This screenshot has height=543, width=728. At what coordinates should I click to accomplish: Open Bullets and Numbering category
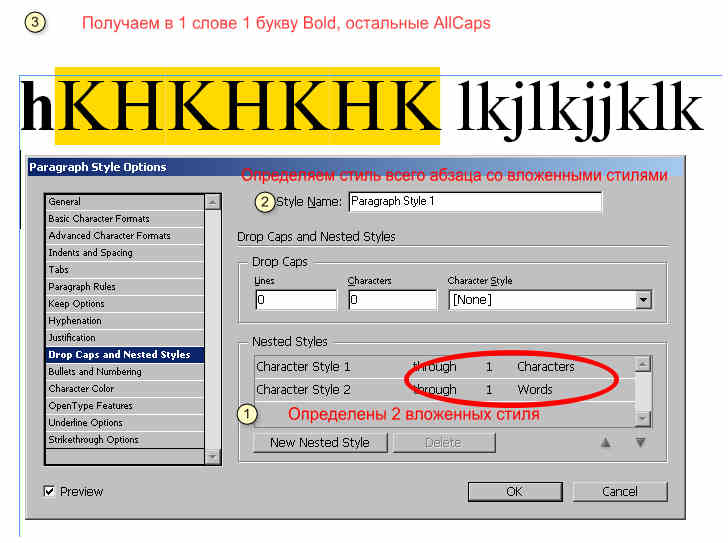click(125, 372)
